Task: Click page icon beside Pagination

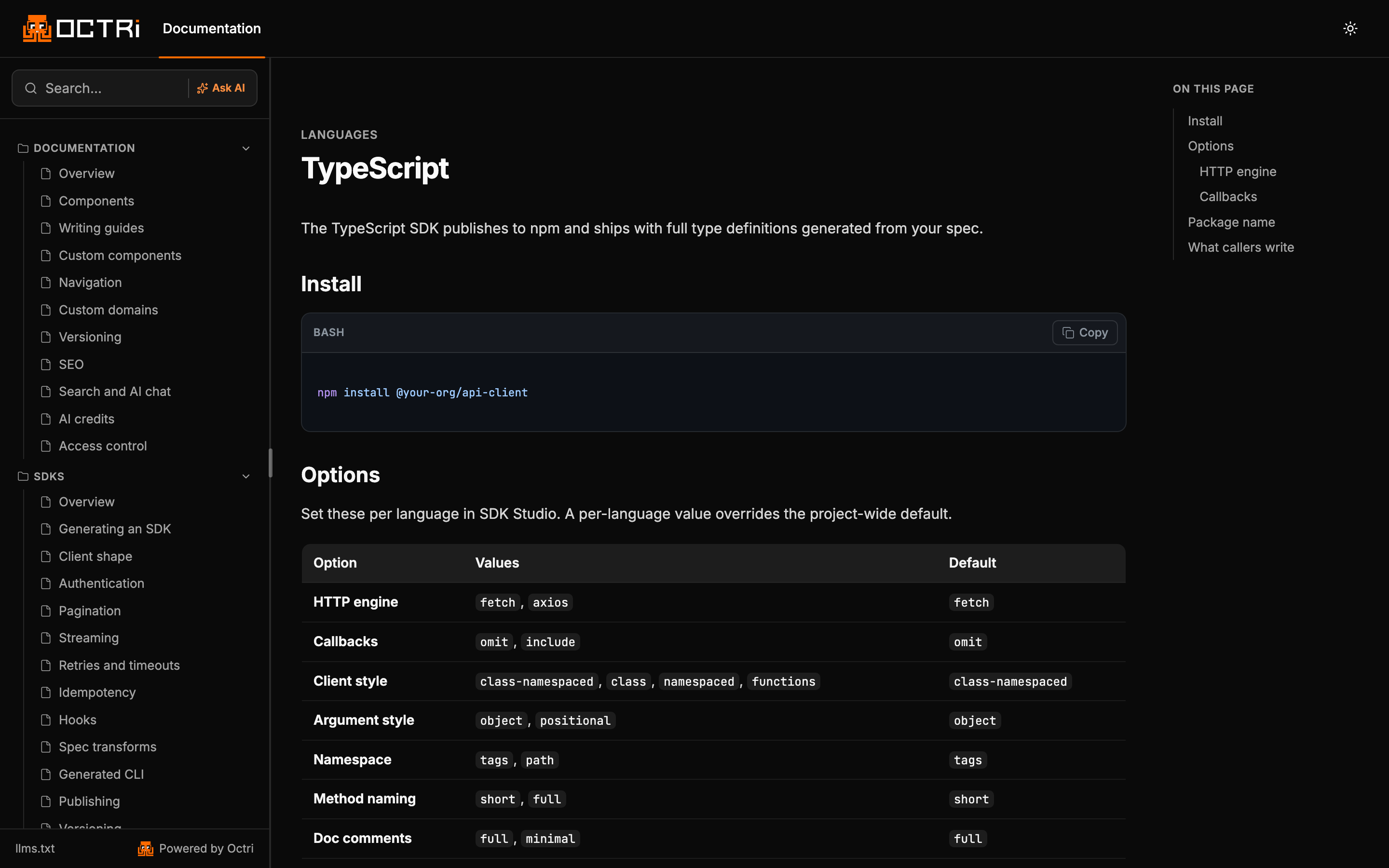Action: click(x=46, y=611)
